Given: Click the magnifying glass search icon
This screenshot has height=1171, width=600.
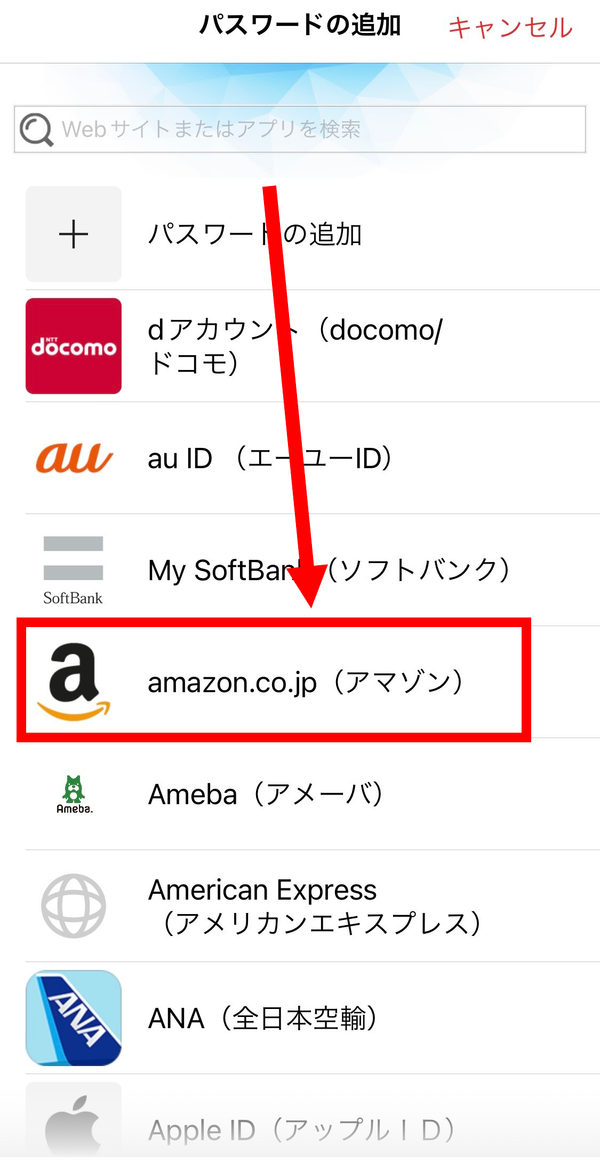Looking at the screenshot, I should 36,131.
